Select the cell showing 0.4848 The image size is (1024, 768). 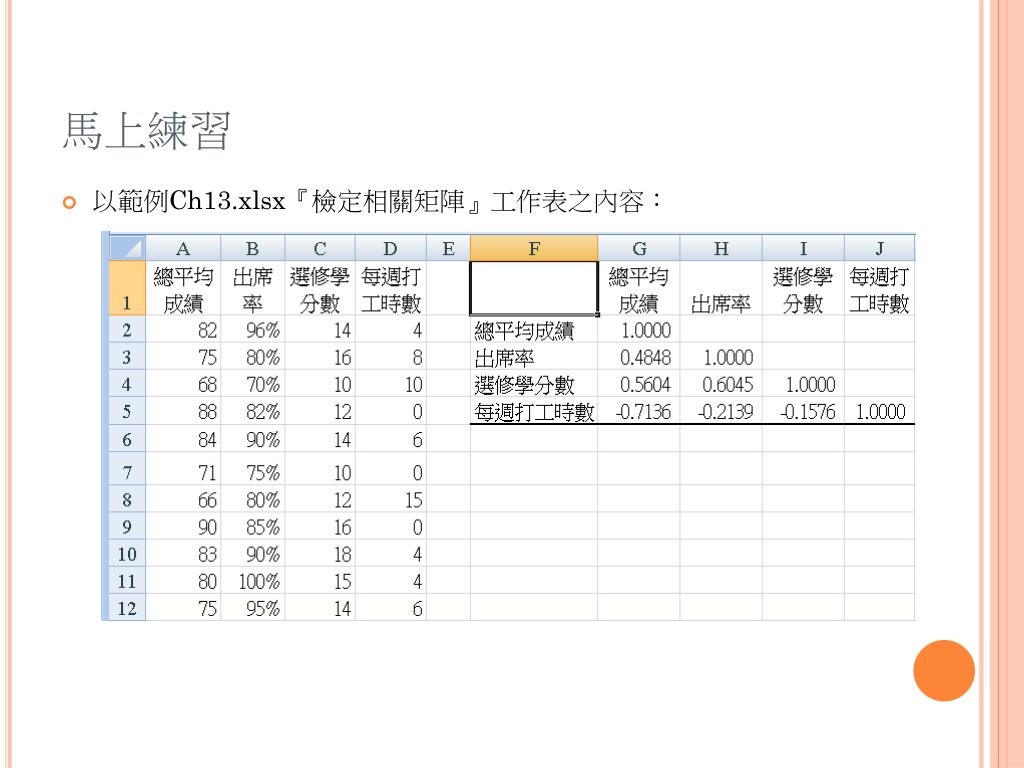[639, 357]
